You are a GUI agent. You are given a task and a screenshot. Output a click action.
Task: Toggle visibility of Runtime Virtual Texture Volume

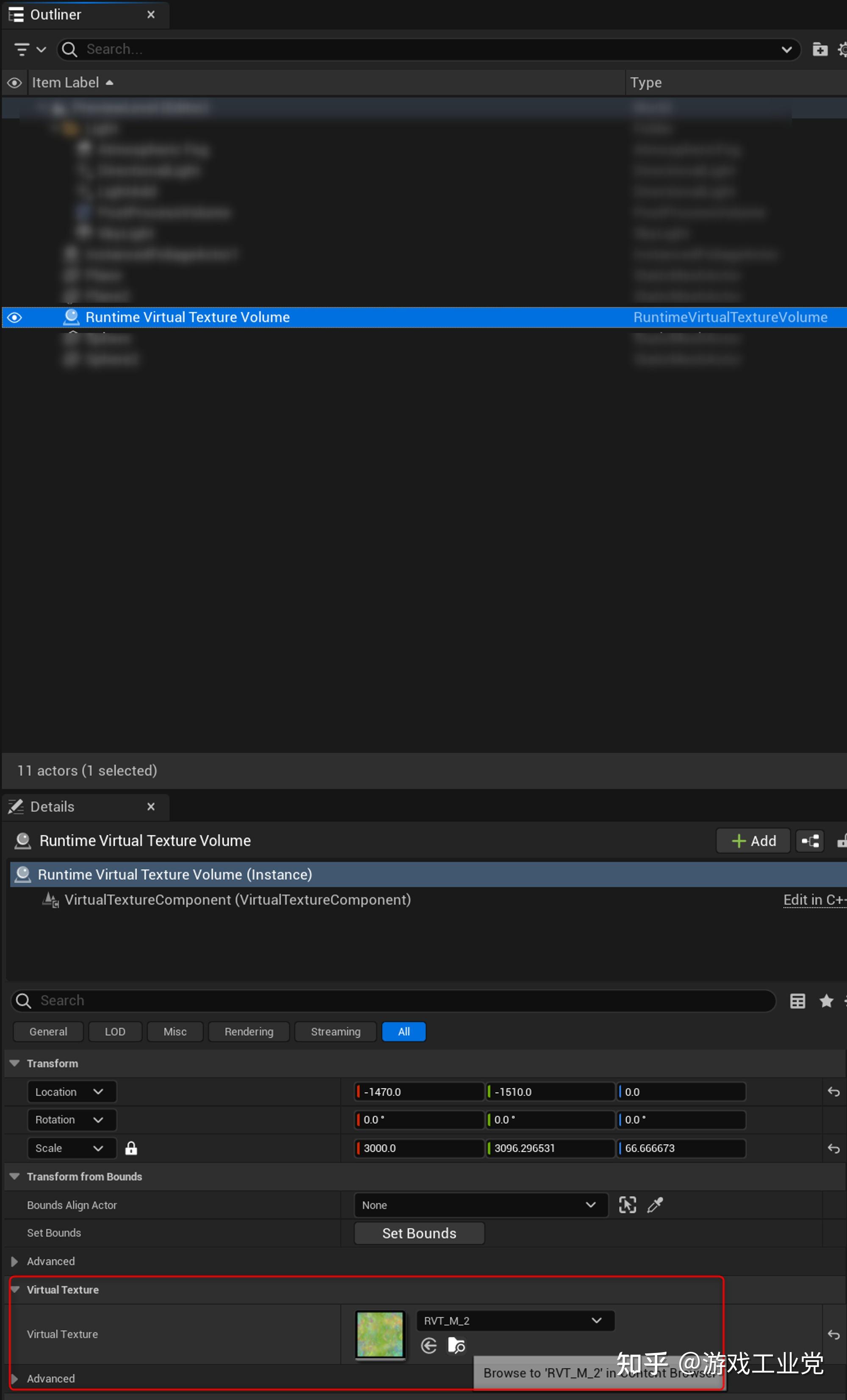(14, 317)
